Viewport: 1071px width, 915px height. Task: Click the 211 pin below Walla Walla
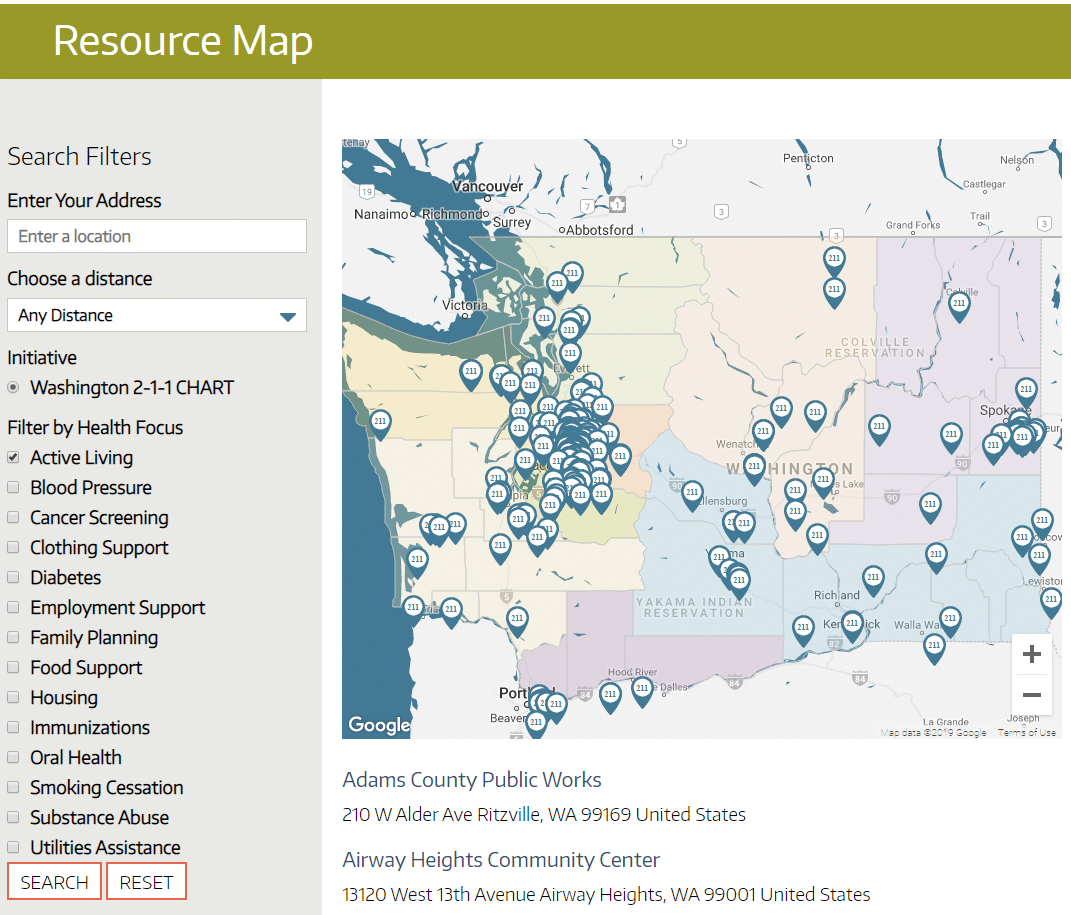coord(934,648)
